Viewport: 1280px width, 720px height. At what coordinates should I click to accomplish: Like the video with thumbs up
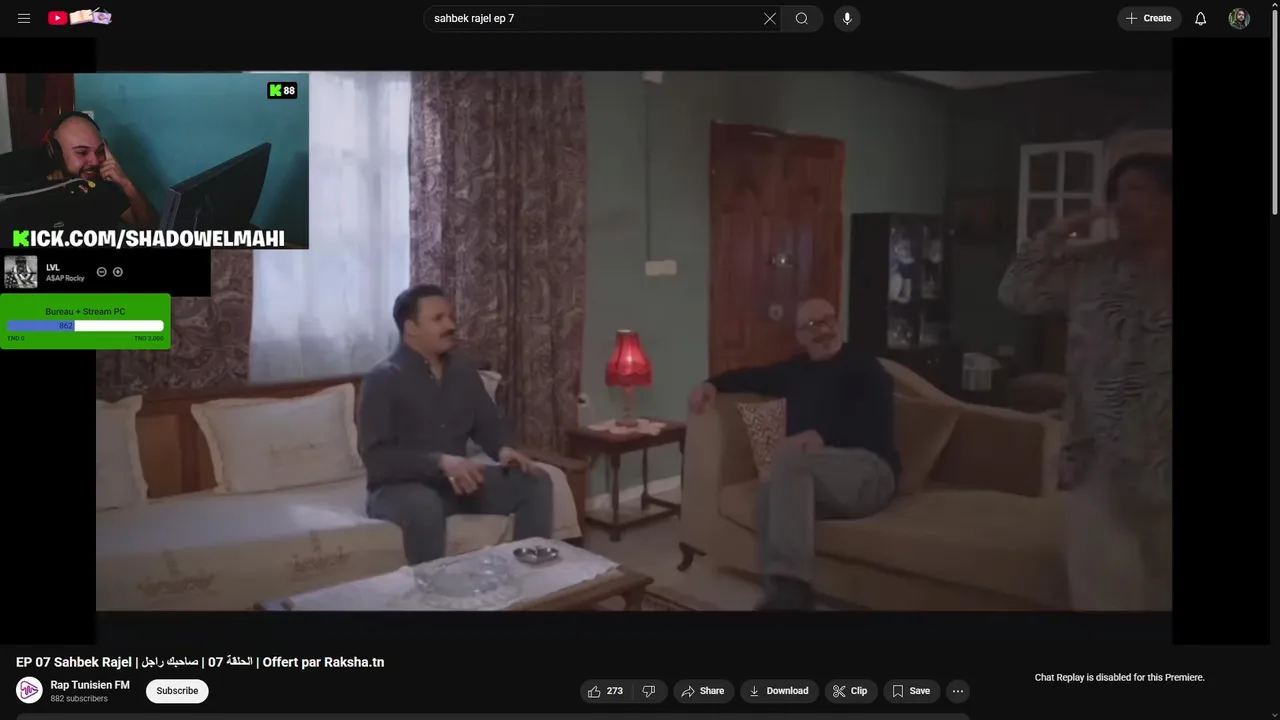605,691
